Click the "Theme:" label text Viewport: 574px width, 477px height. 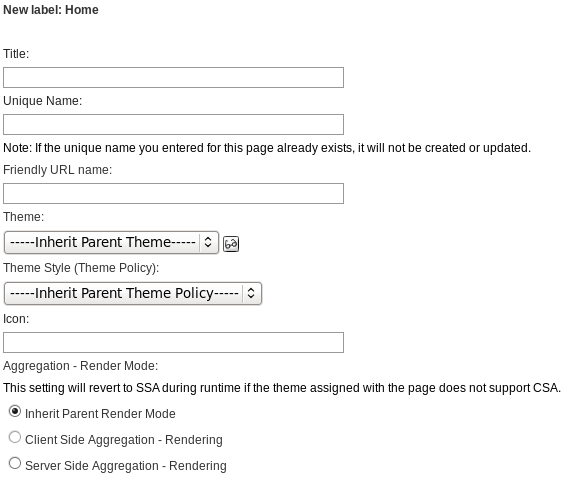(23, 217)
